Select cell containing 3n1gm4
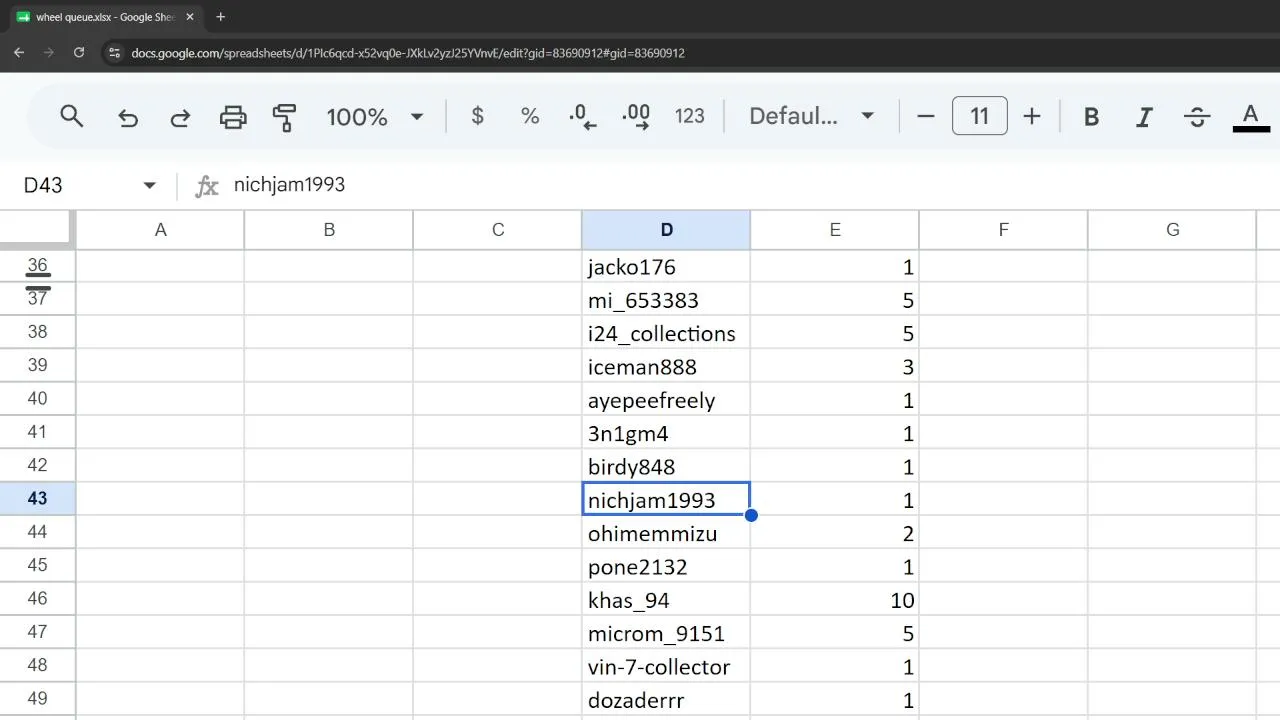Viewport: 1280px width, 720px height. 666,433
